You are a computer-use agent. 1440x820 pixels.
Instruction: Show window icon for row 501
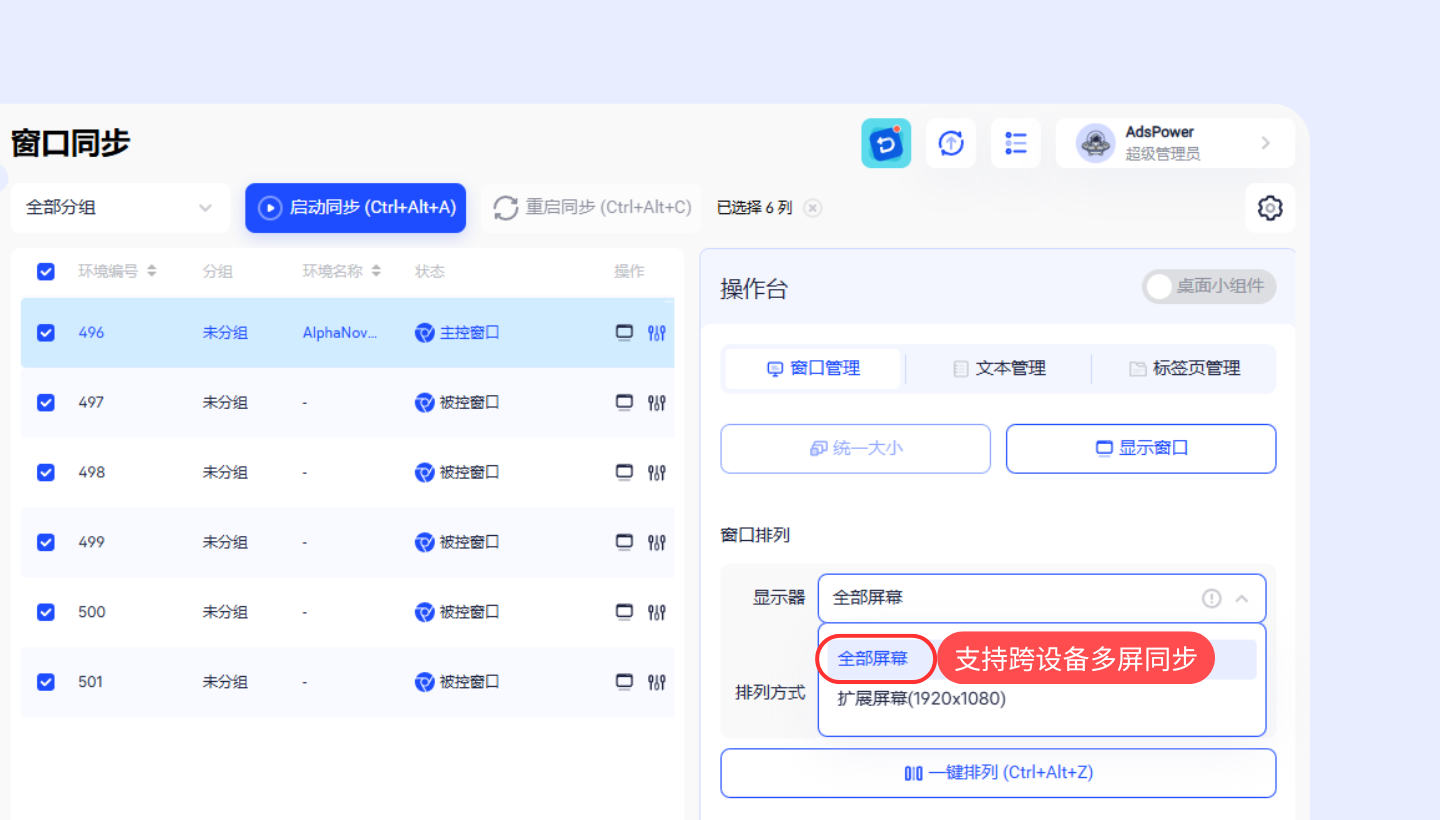click(624, 682)
